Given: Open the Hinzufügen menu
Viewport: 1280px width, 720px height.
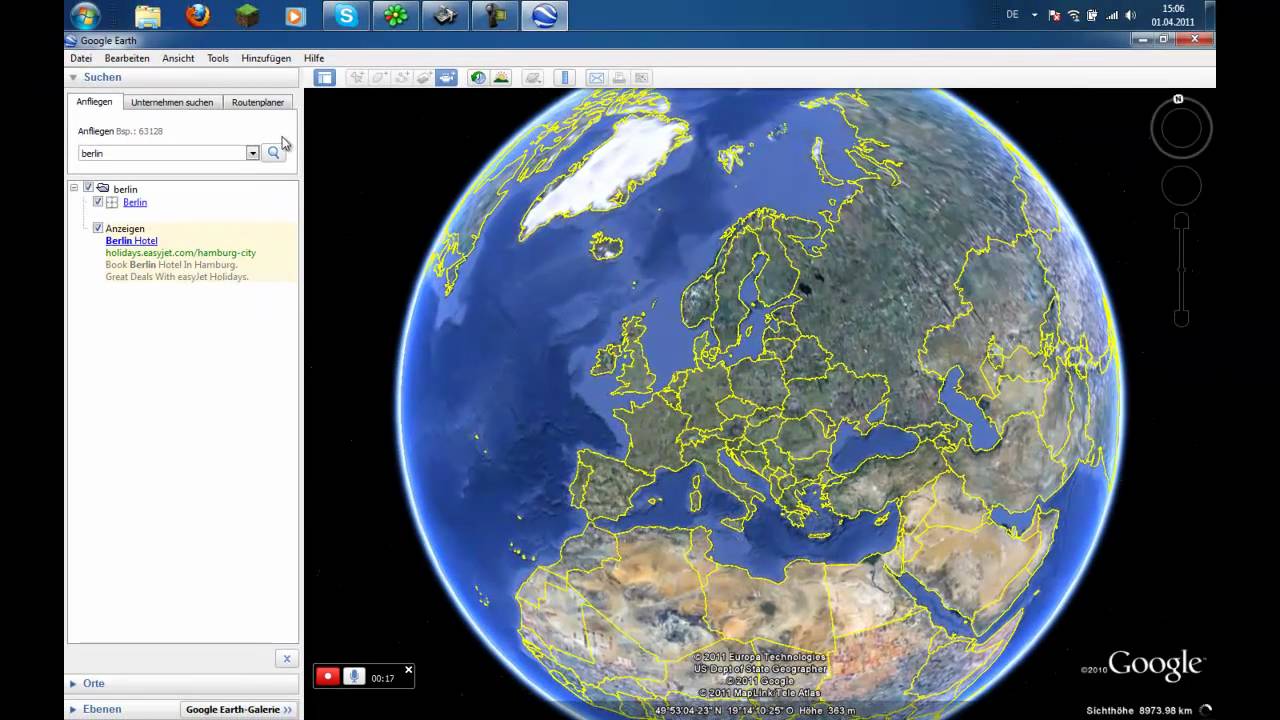Looking at the screenshot, I should [x=266, y=58].
